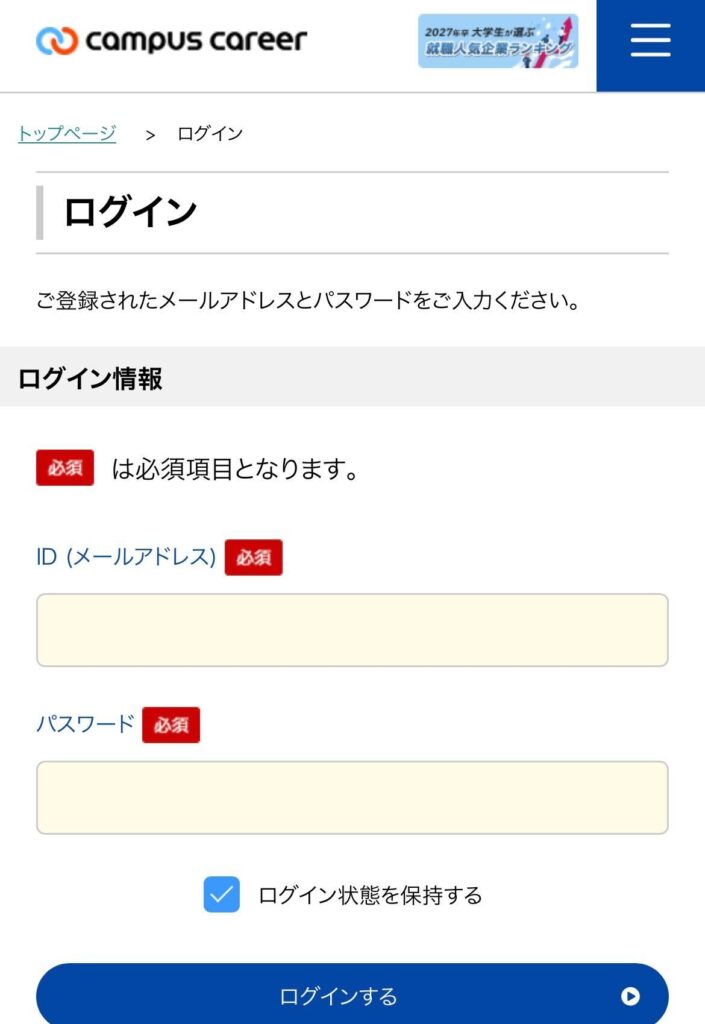Click the パスワード label
Image resolution: width=705 pixels, height=1024 pixels.
(85, 724)
